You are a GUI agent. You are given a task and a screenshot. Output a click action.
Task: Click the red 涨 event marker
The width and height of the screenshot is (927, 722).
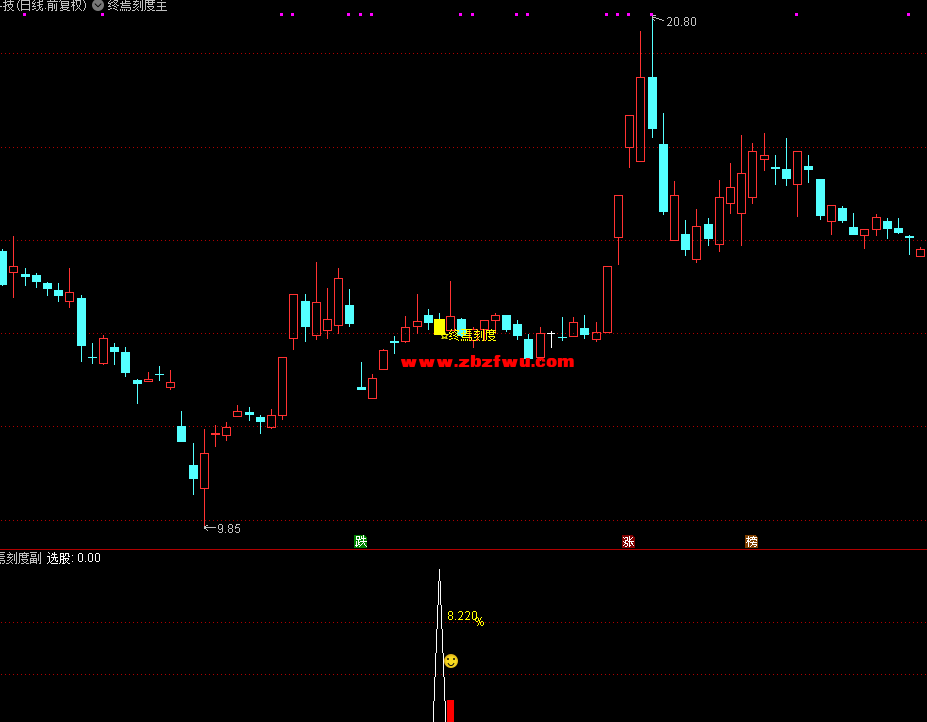[628, 541]
